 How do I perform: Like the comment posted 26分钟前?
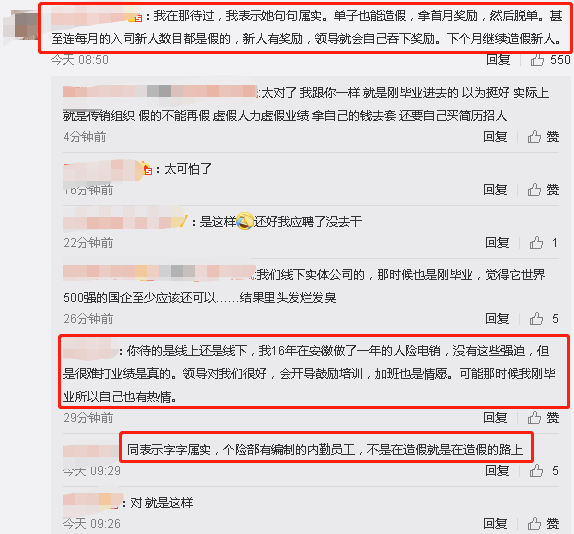[x=536, y=319]
